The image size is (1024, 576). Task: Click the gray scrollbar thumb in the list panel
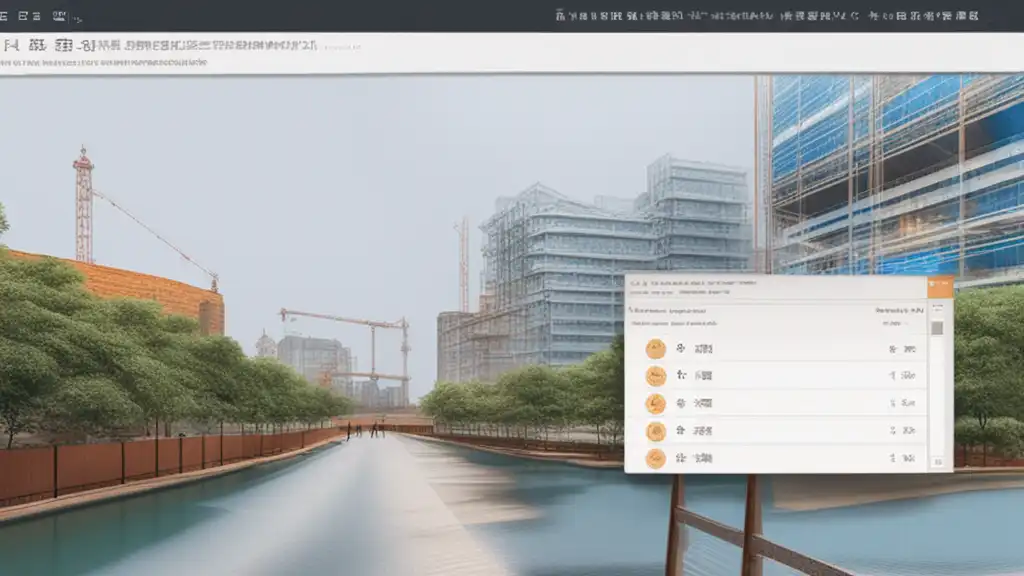(x=937, y=328)
